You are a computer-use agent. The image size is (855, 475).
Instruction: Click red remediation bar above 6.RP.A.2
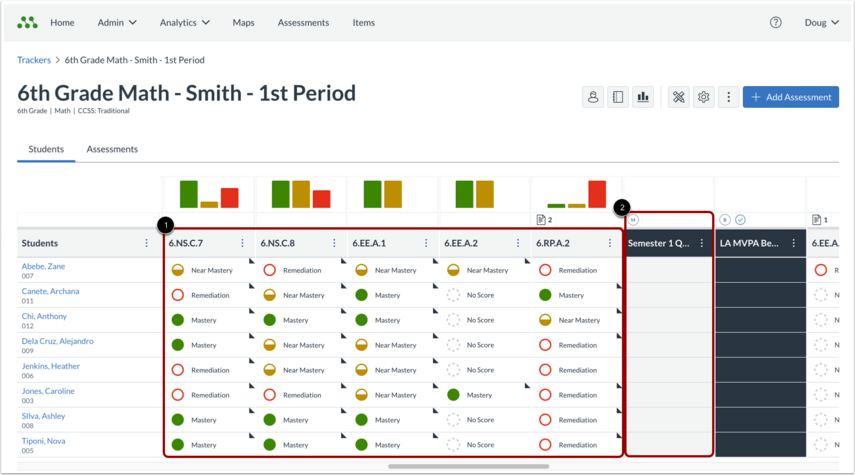pos(597,194)
